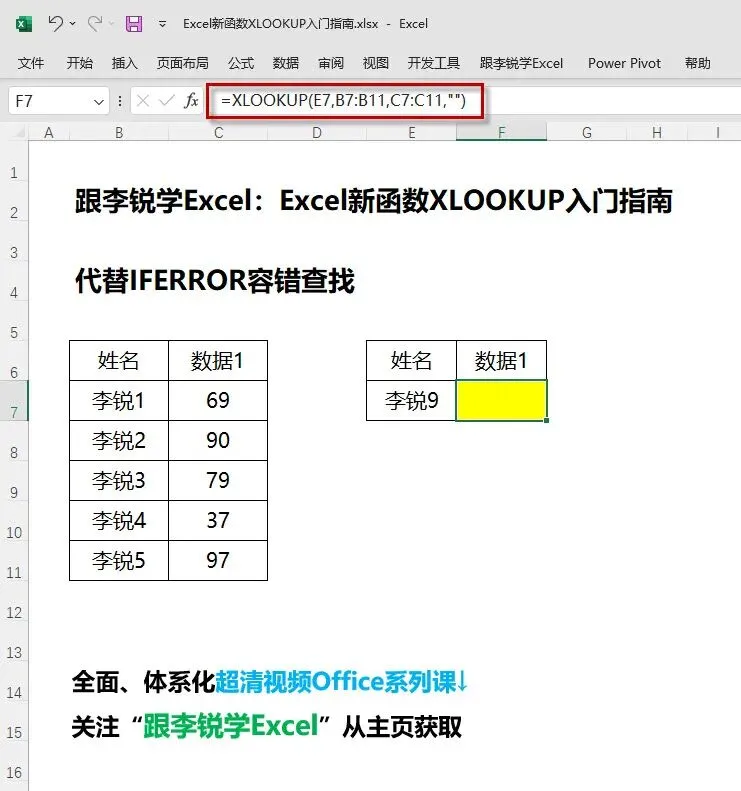Select the cell with 李锐5
The image size is (741, 791).
click(x=119, y=560)
